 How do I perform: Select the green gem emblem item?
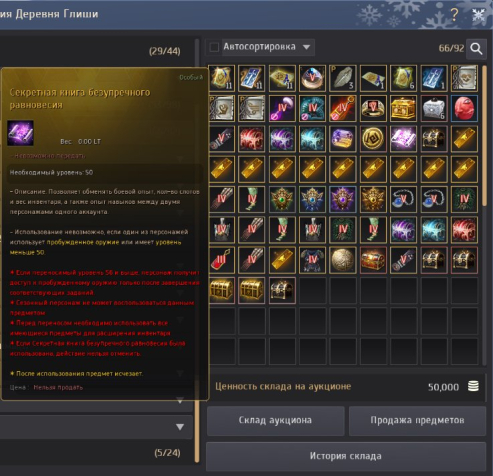[x=282, y=199]
